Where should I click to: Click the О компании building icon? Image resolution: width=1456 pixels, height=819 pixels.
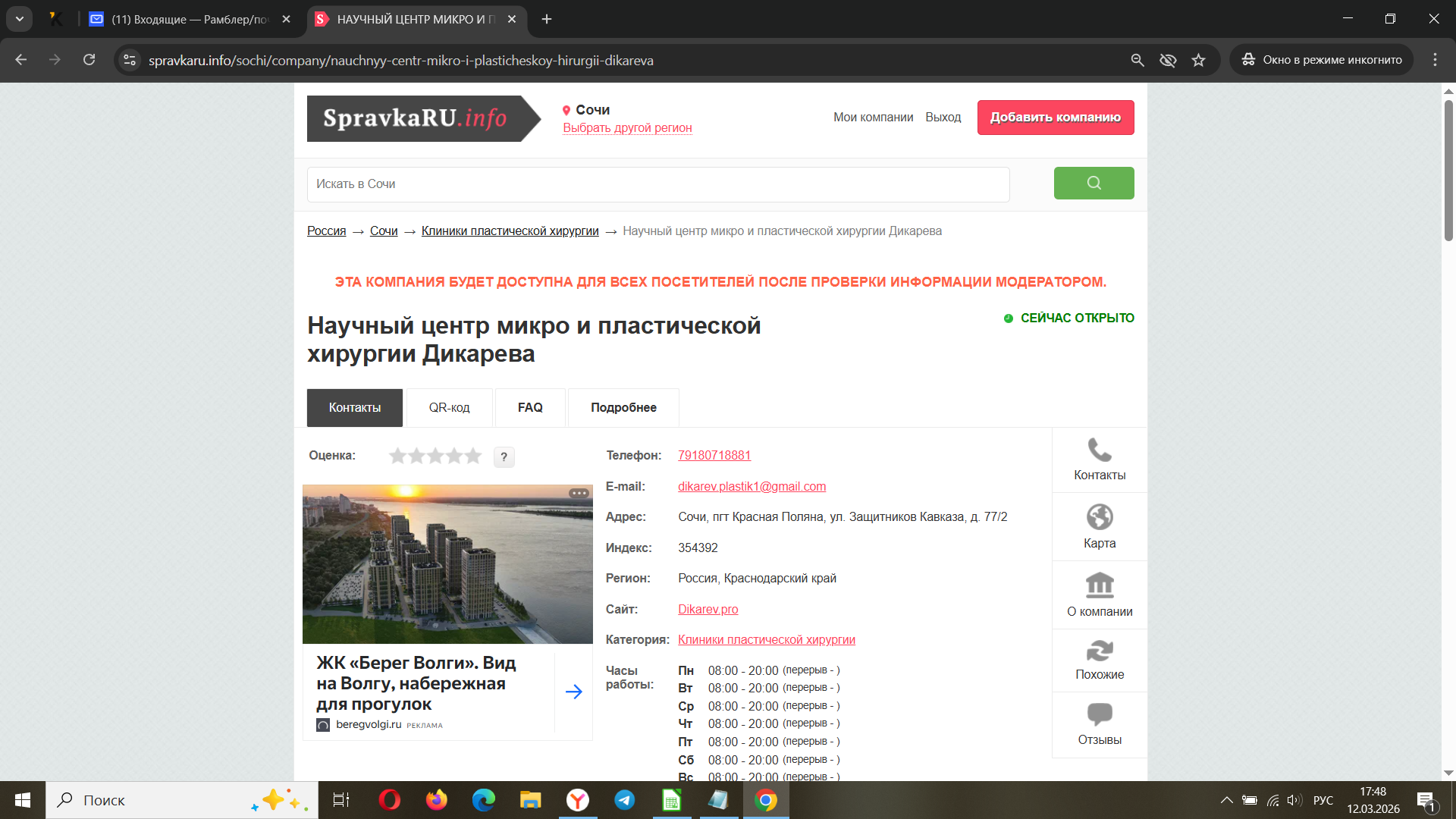coord(1099,585)
